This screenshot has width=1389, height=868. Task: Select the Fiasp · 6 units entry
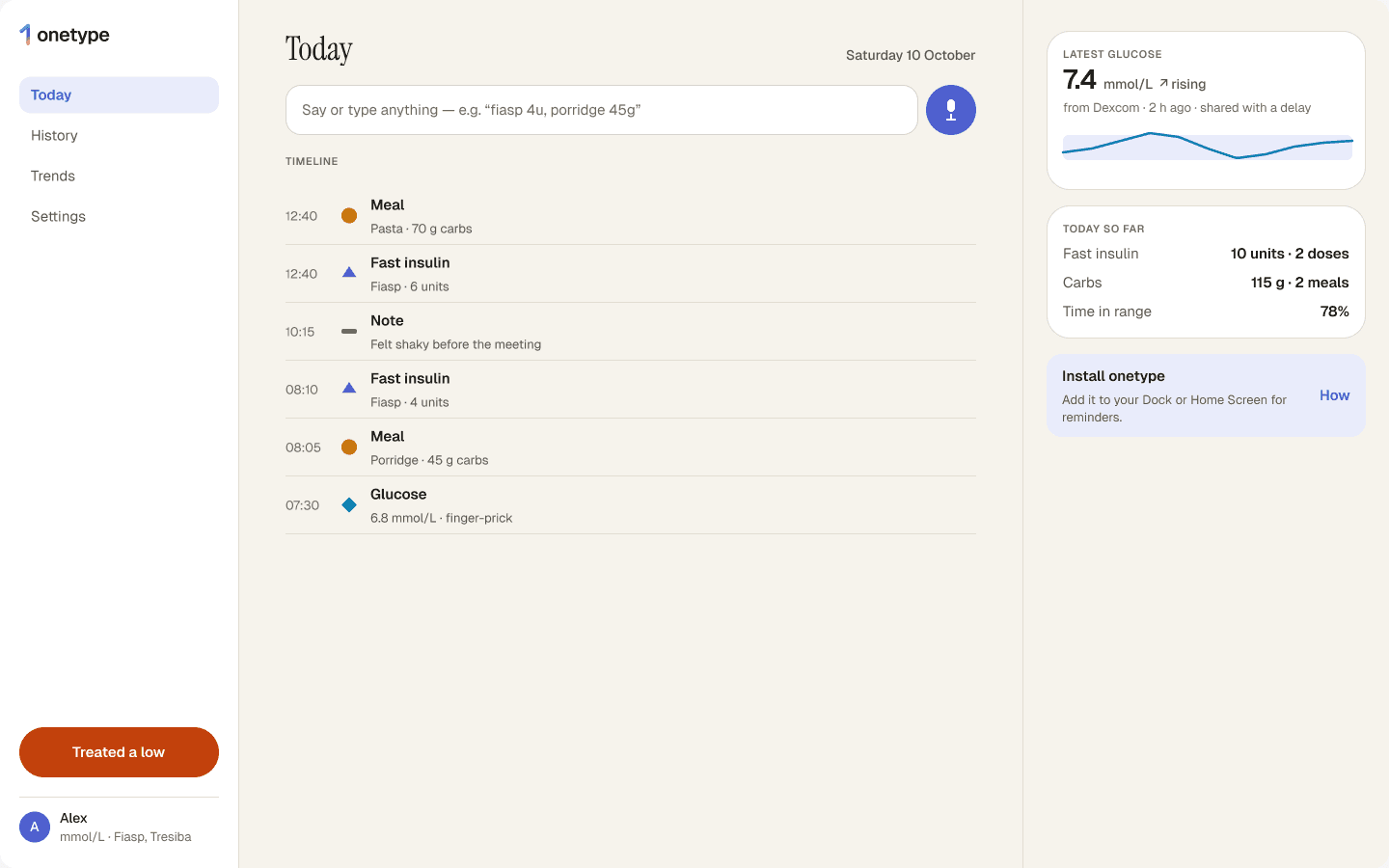631,274
